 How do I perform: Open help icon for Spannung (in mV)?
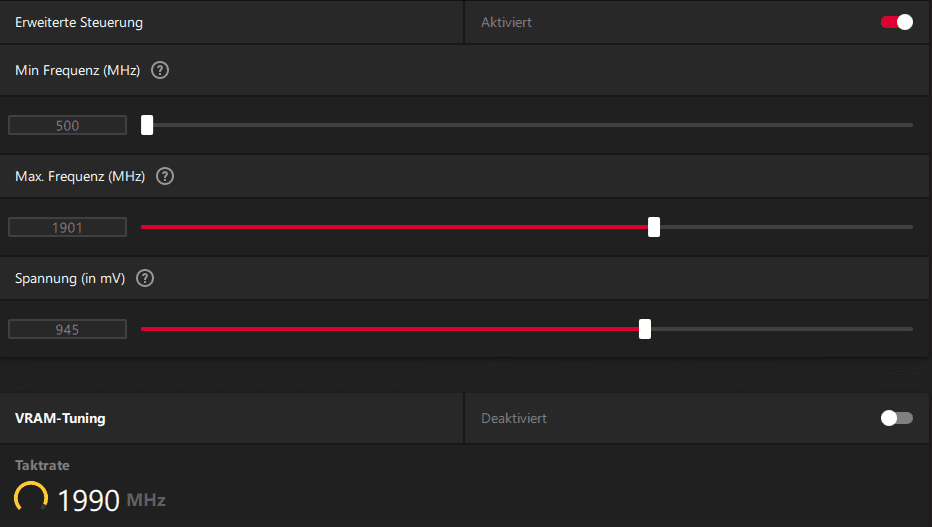145,278
